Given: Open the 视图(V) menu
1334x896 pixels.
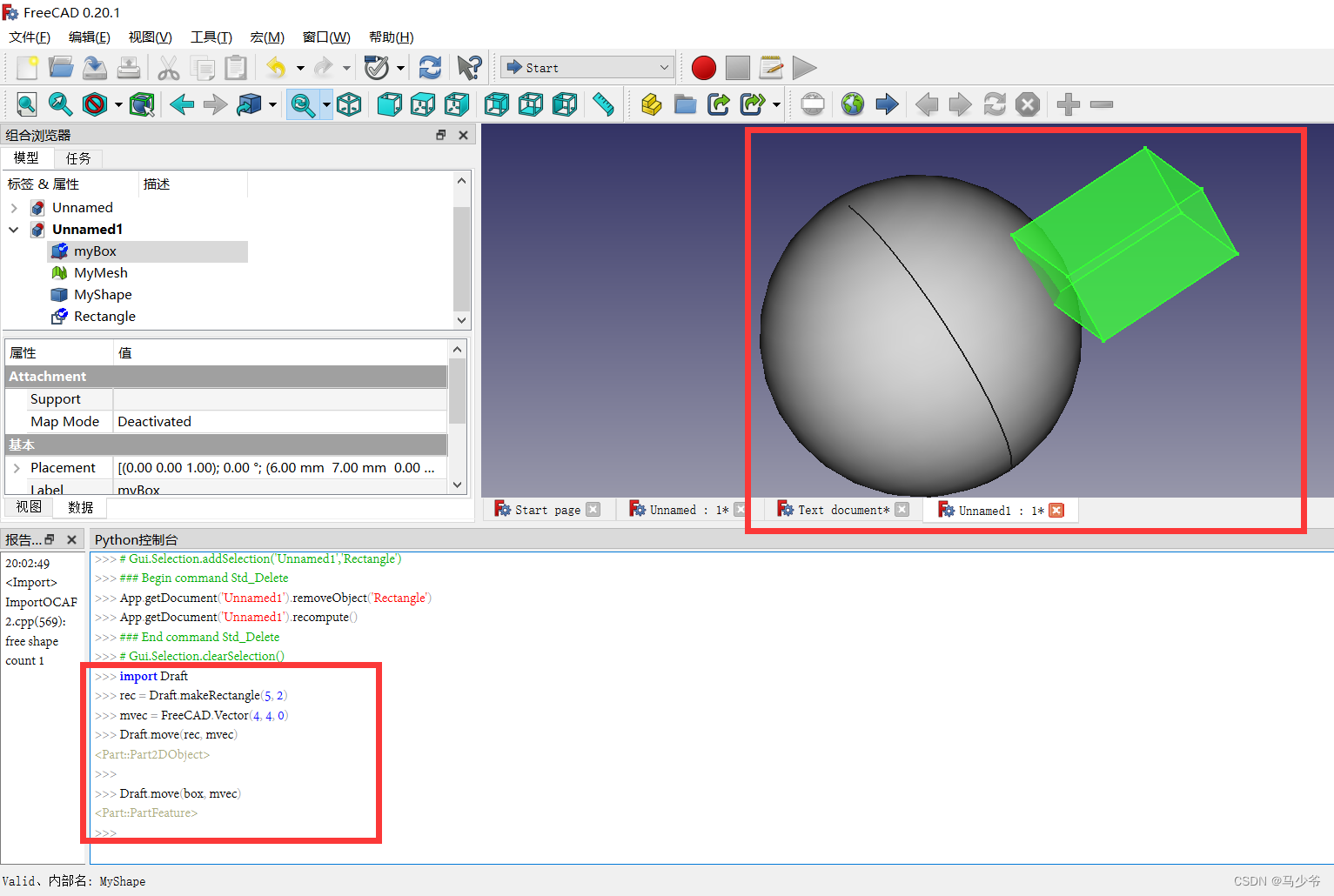Looking at the screenshot, I should pyautogui.click(x=151, y=37).
